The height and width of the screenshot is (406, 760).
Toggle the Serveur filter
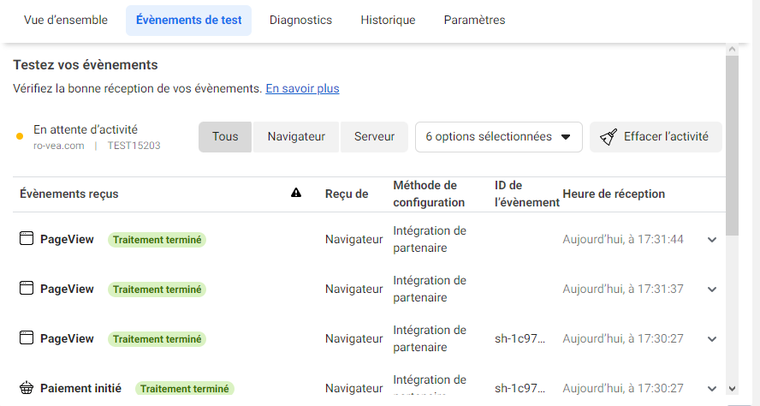click(x=374, y=137)
